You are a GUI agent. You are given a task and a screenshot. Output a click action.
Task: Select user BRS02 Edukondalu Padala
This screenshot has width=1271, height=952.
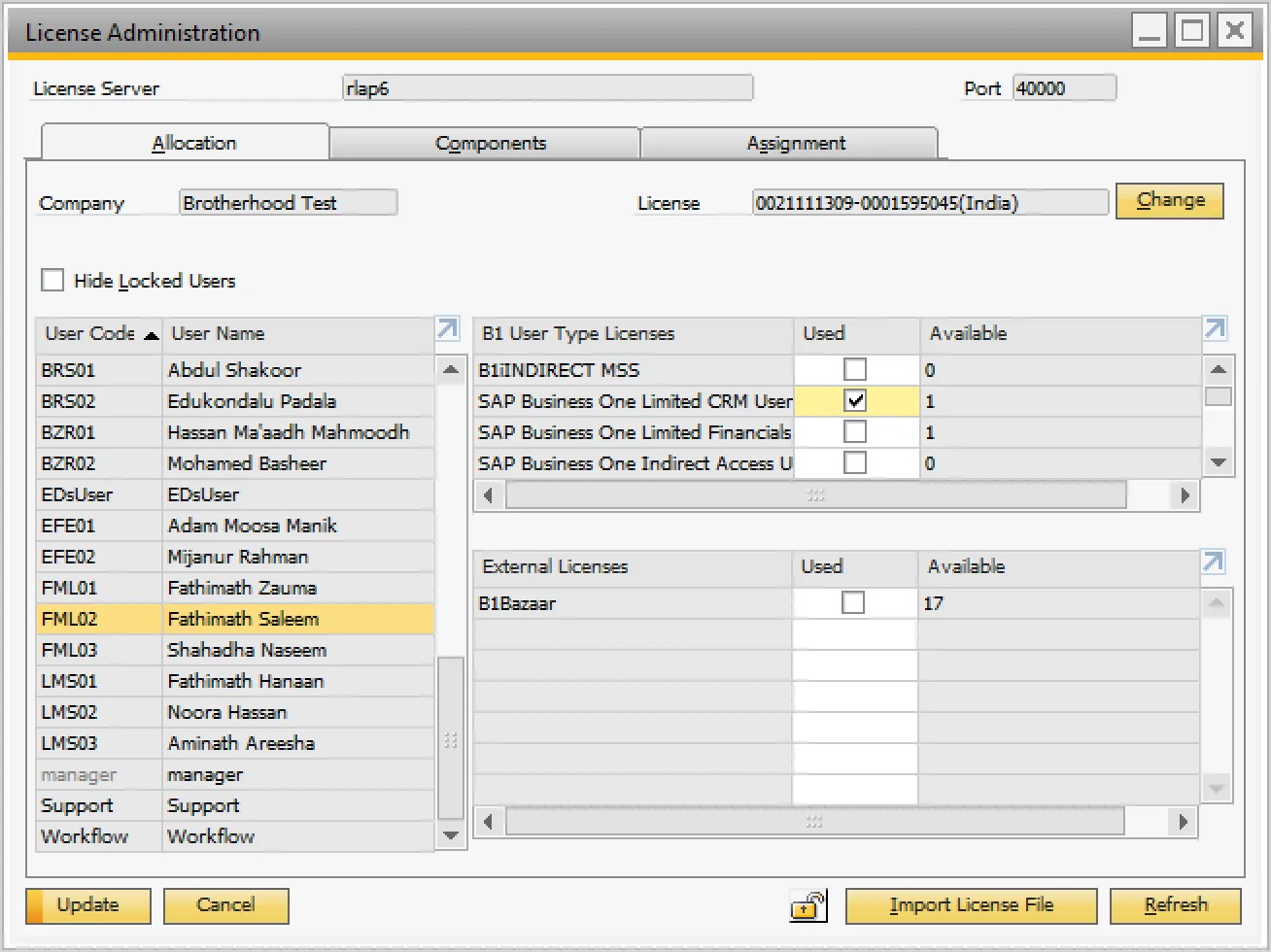235,401
